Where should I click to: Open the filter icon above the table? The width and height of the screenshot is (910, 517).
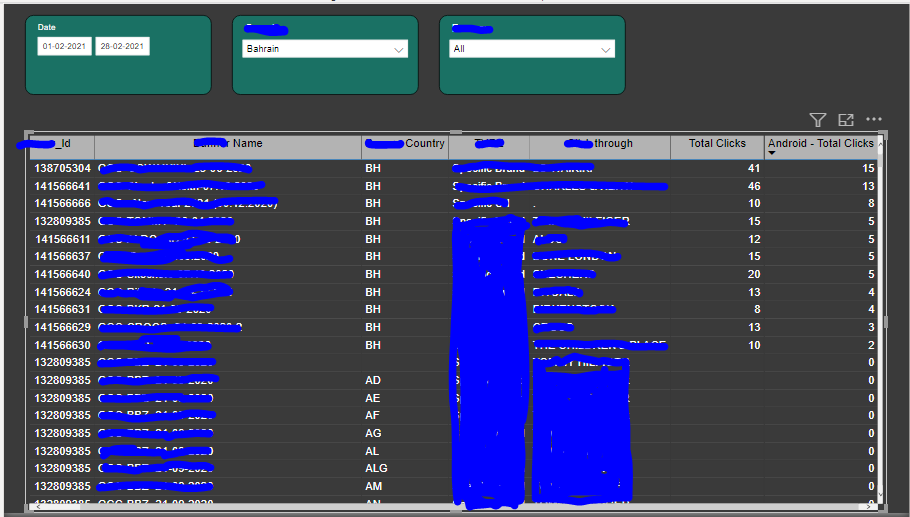(x=818, y=120)
